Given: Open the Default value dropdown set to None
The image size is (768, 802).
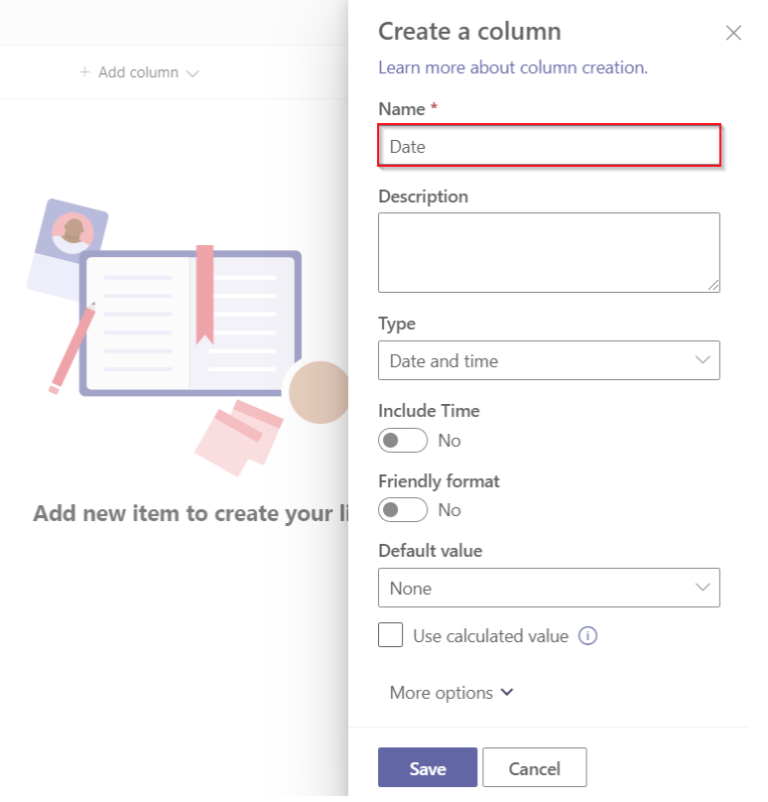Looking at the screenshot, I should [x=548, y=588].
